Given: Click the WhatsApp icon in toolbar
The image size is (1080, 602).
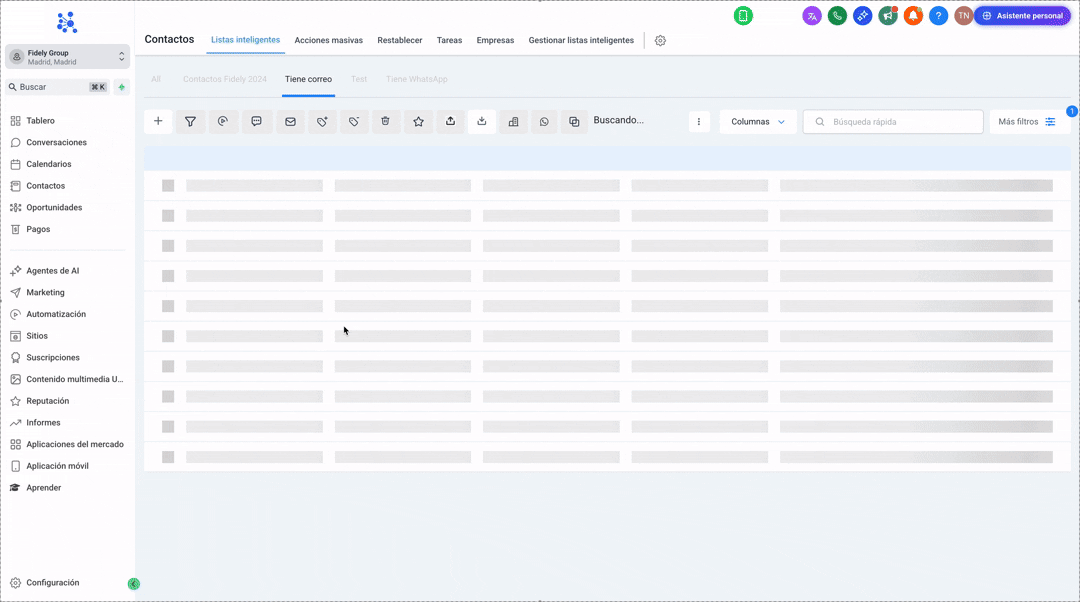Looking at the screenshot, I should (544, 121).
